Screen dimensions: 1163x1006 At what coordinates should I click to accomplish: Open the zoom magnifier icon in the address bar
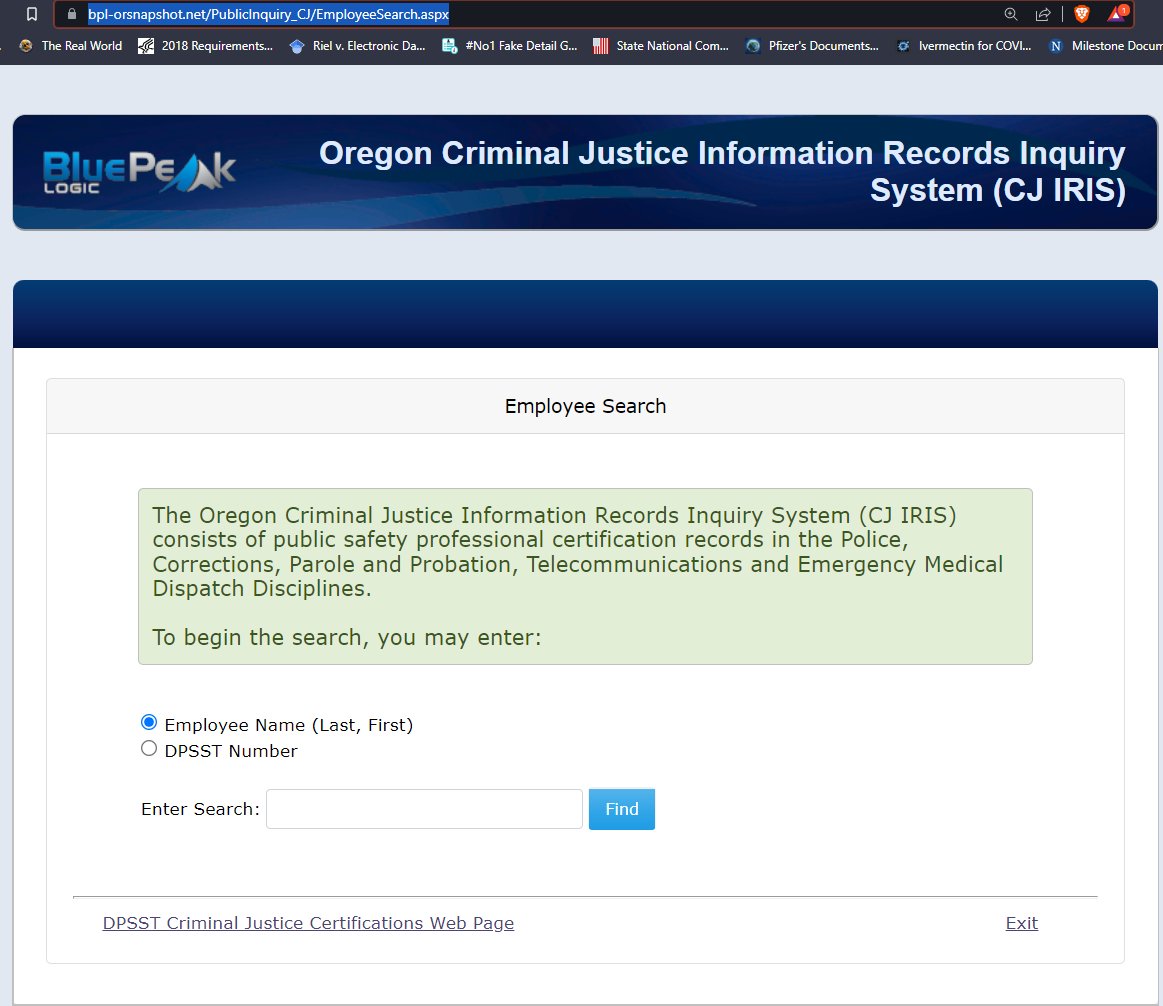click(x=1010, y=14)
